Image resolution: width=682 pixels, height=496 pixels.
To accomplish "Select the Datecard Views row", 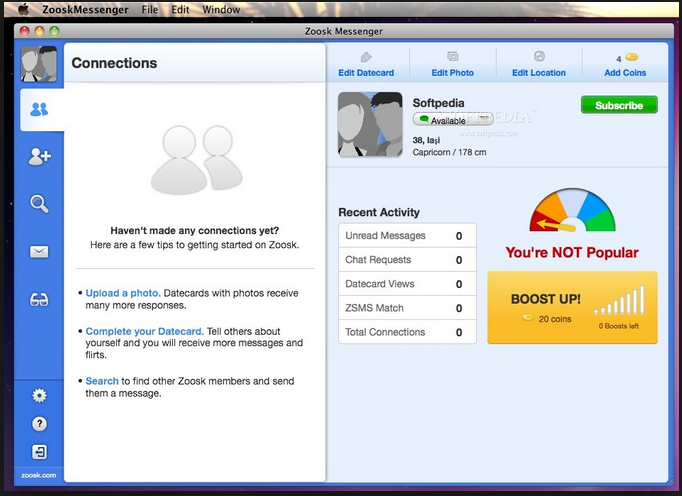I will tap(408, 284).
